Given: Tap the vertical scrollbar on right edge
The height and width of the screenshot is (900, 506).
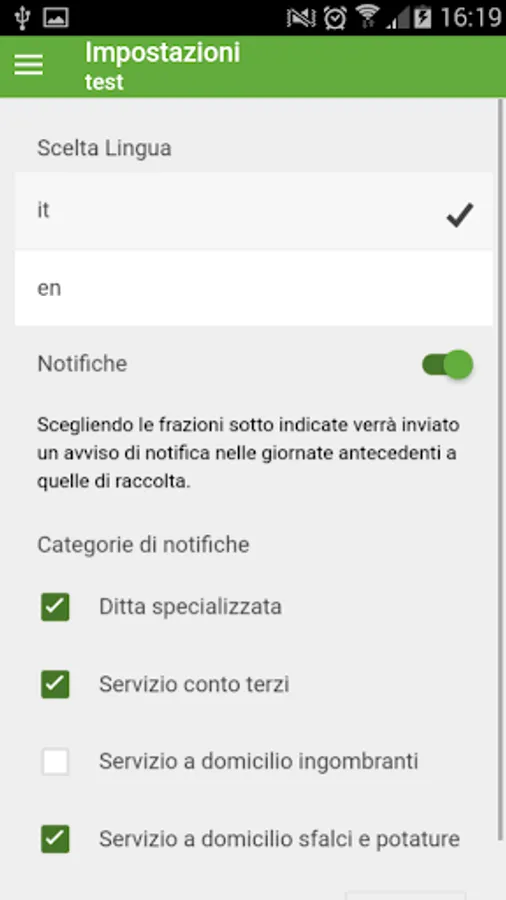Looking at the screenshot, I should pyautogui.click(x=503, y=471).
